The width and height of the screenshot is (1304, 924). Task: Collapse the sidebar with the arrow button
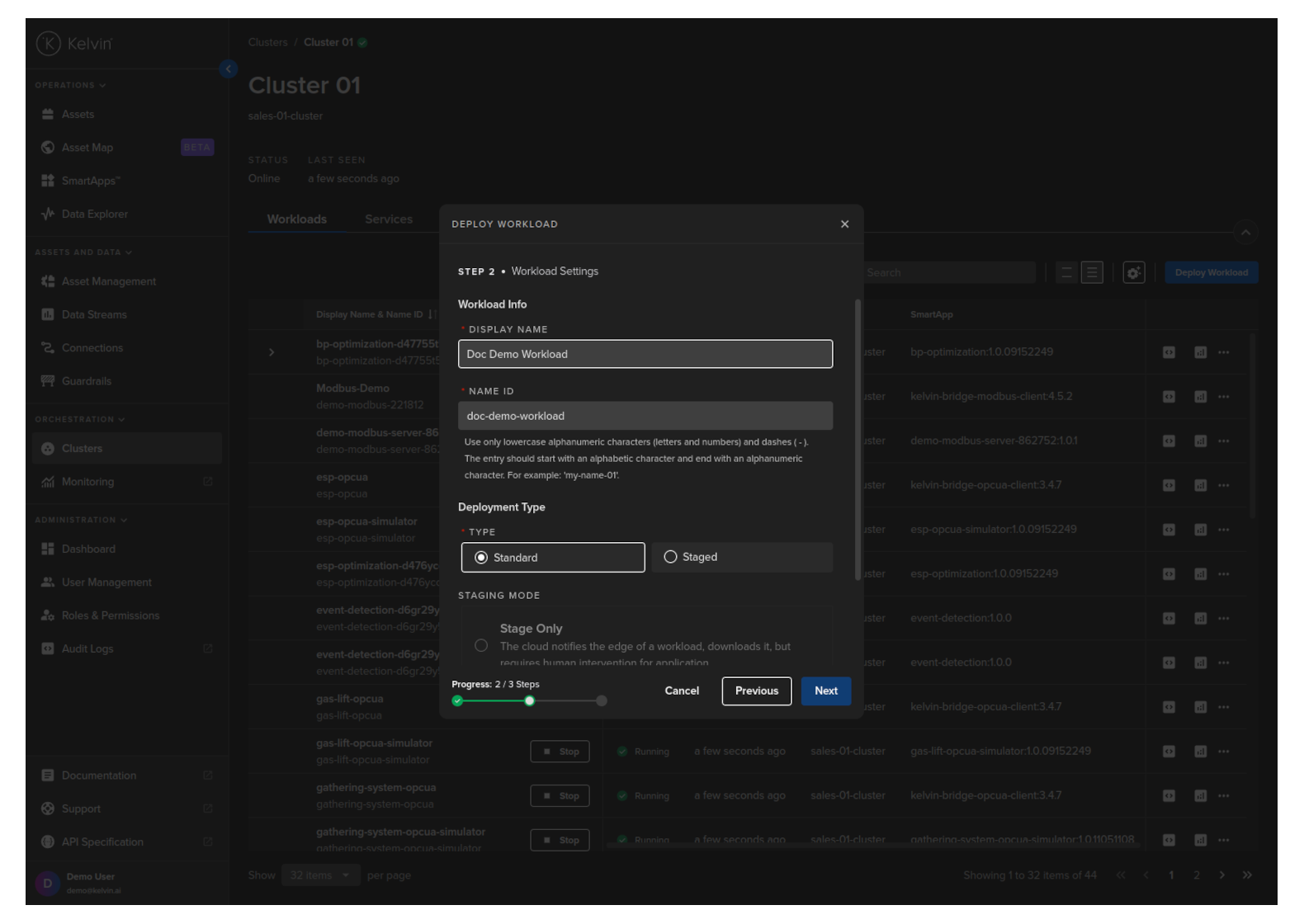[229, 69]
